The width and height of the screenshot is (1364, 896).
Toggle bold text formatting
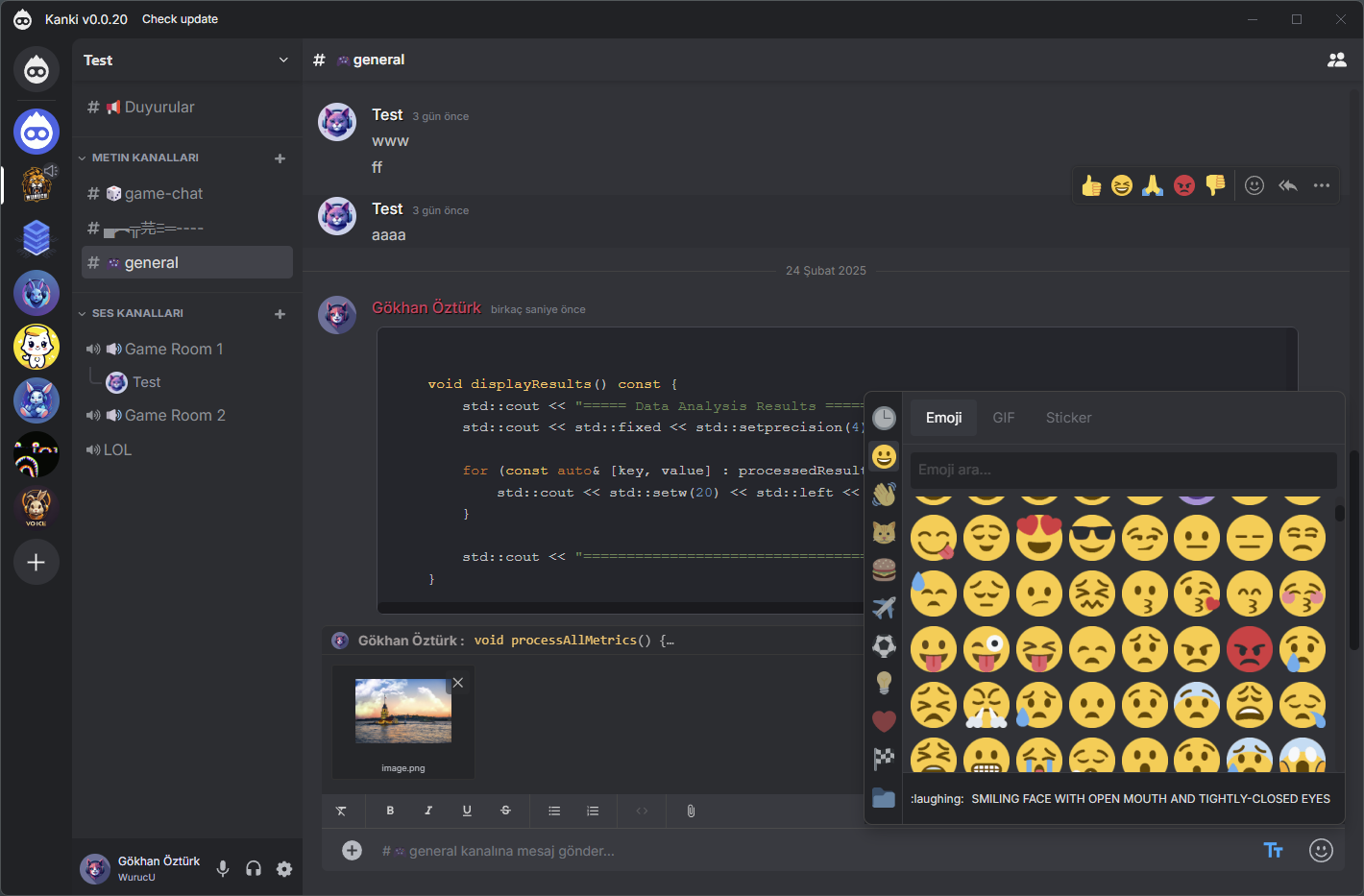pyautogui.click(x=390, y=811)
